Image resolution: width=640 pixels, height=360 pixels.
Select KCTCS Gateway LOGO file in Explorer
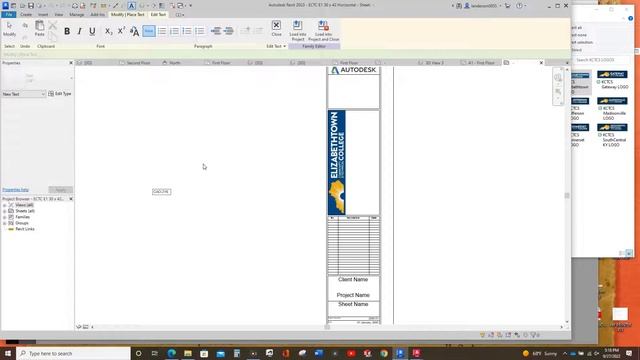(x=612, y=80)
